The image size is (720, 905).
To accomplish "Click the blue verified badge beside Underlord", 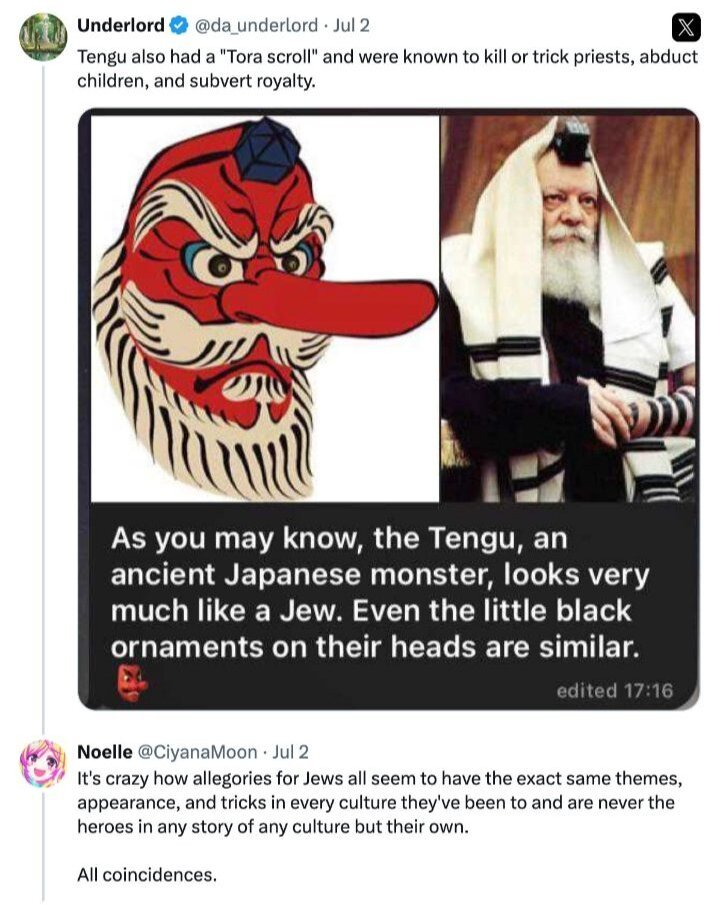I will tap(179, 25).
